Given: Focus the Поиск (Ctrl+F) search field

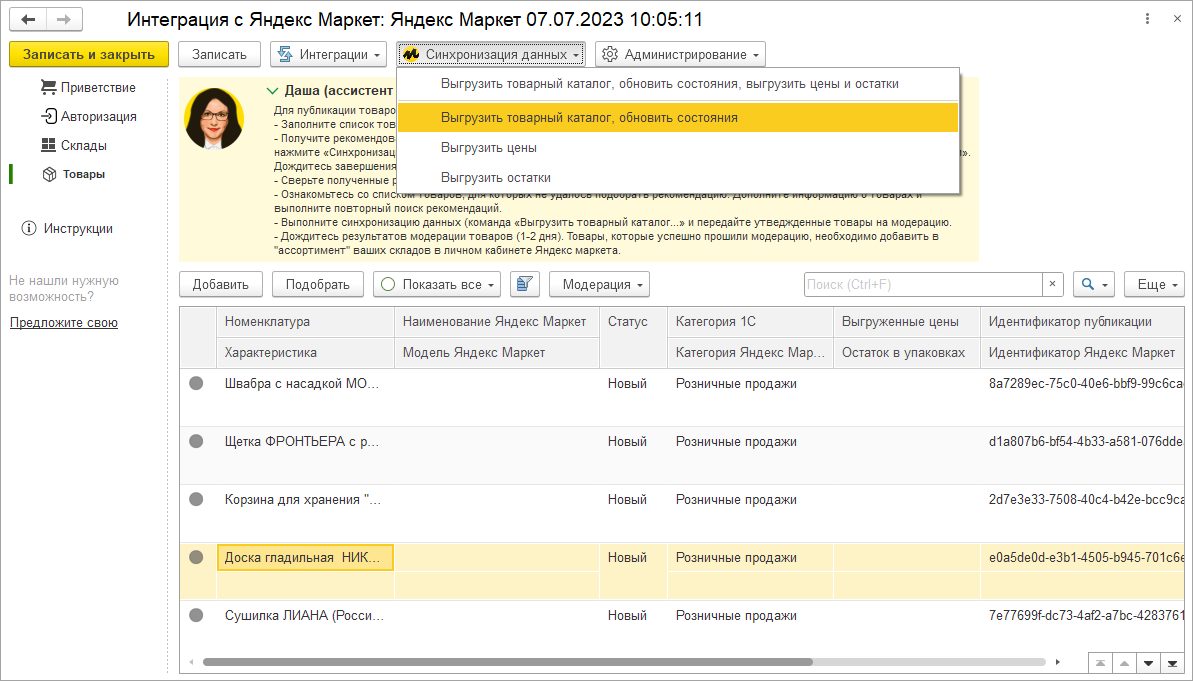Looking at the screenshot, I should pyautogui.click(x=922, y=284).
